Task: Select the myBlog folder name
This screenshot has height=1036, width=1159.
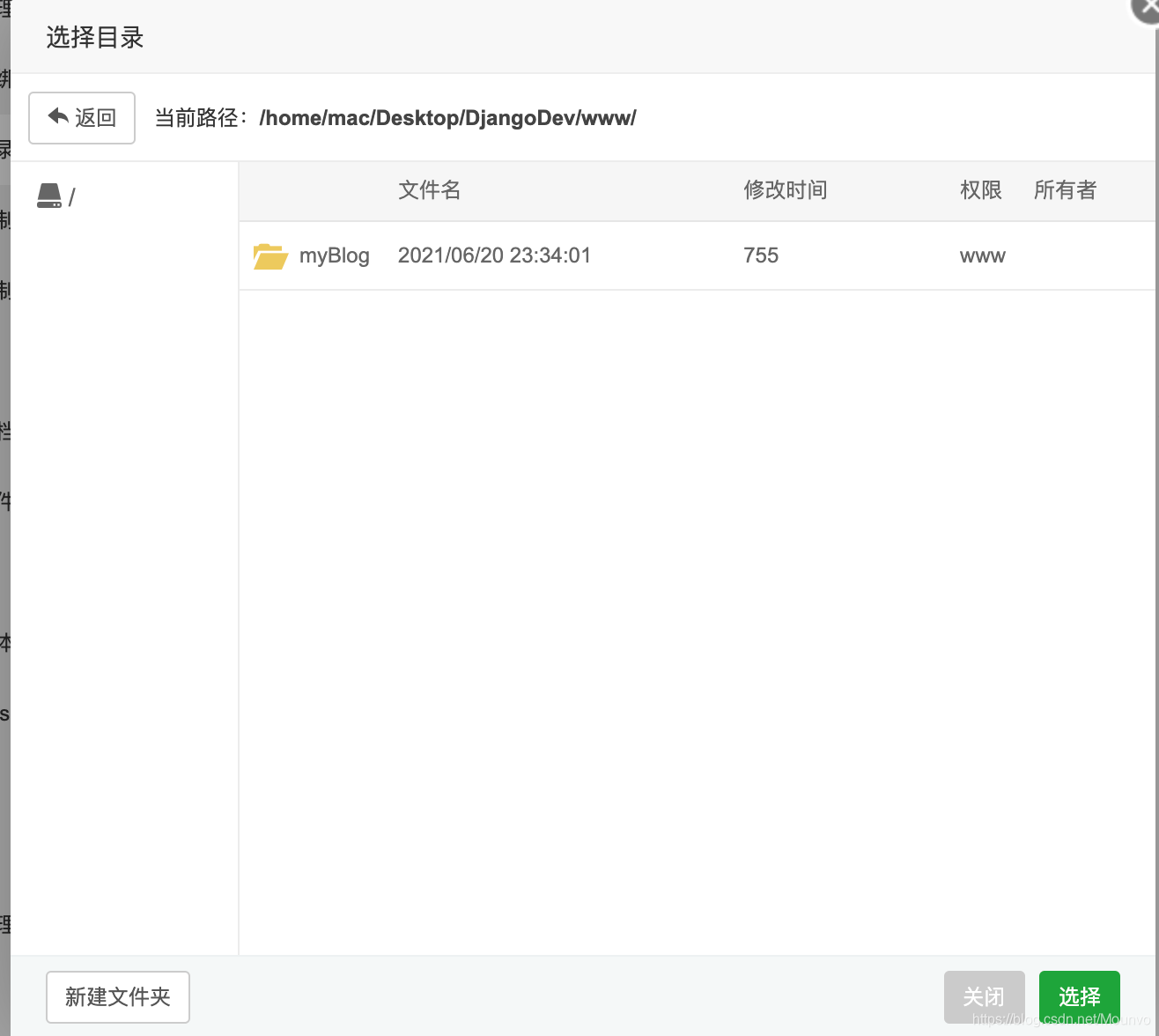Action: pyautogui.click(x=335, y=255)
